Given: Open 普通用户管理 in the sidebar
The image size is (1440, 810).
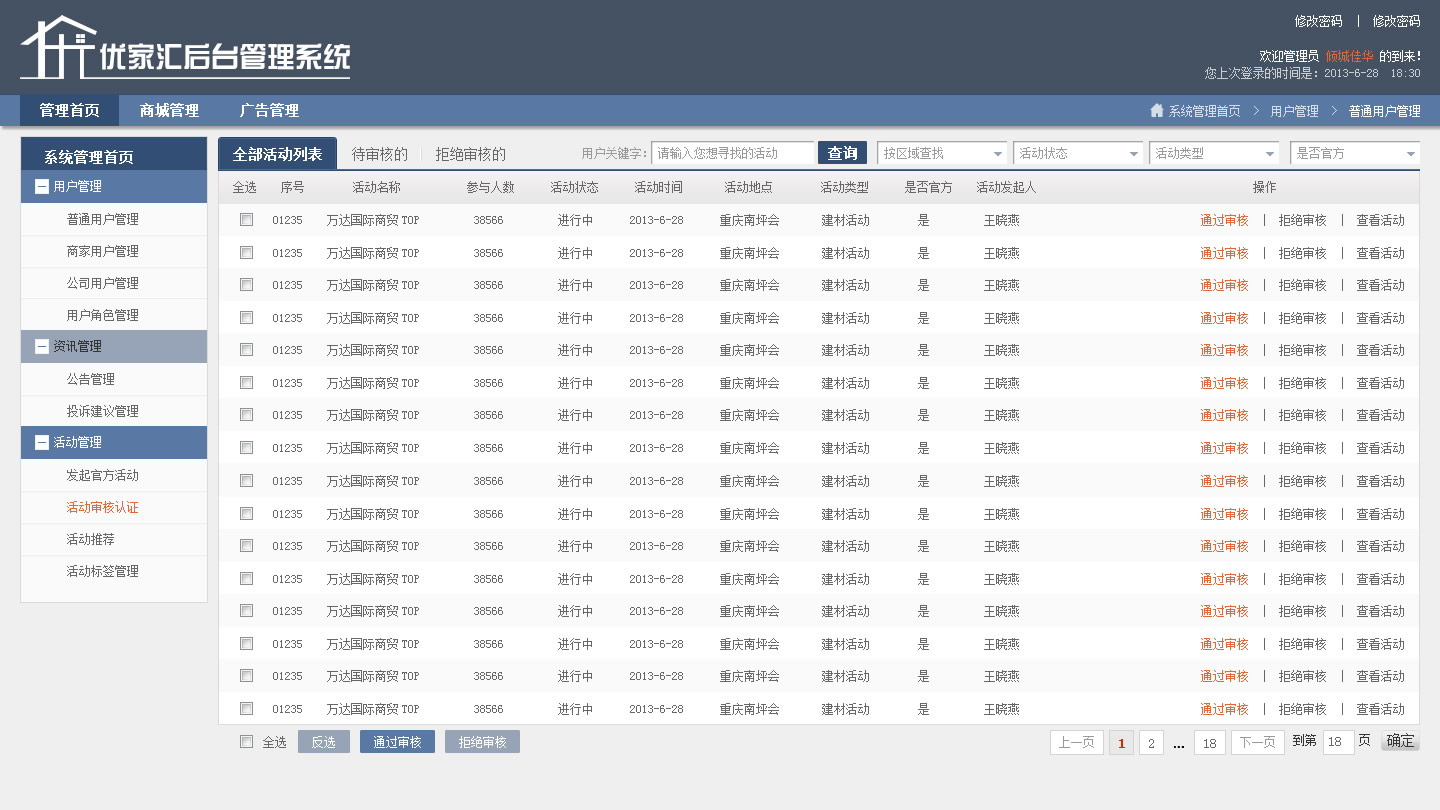Looking at the screenshot, I should [103, 219].
